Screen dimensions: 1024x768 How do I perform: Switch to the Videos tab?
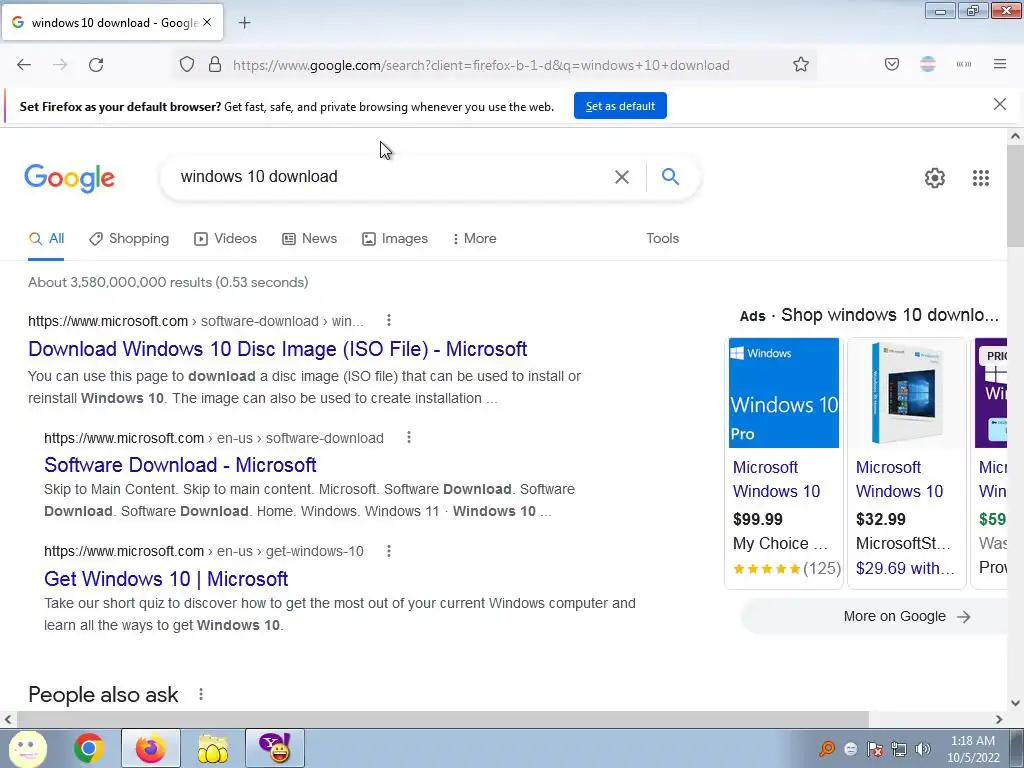click(226, 239)
